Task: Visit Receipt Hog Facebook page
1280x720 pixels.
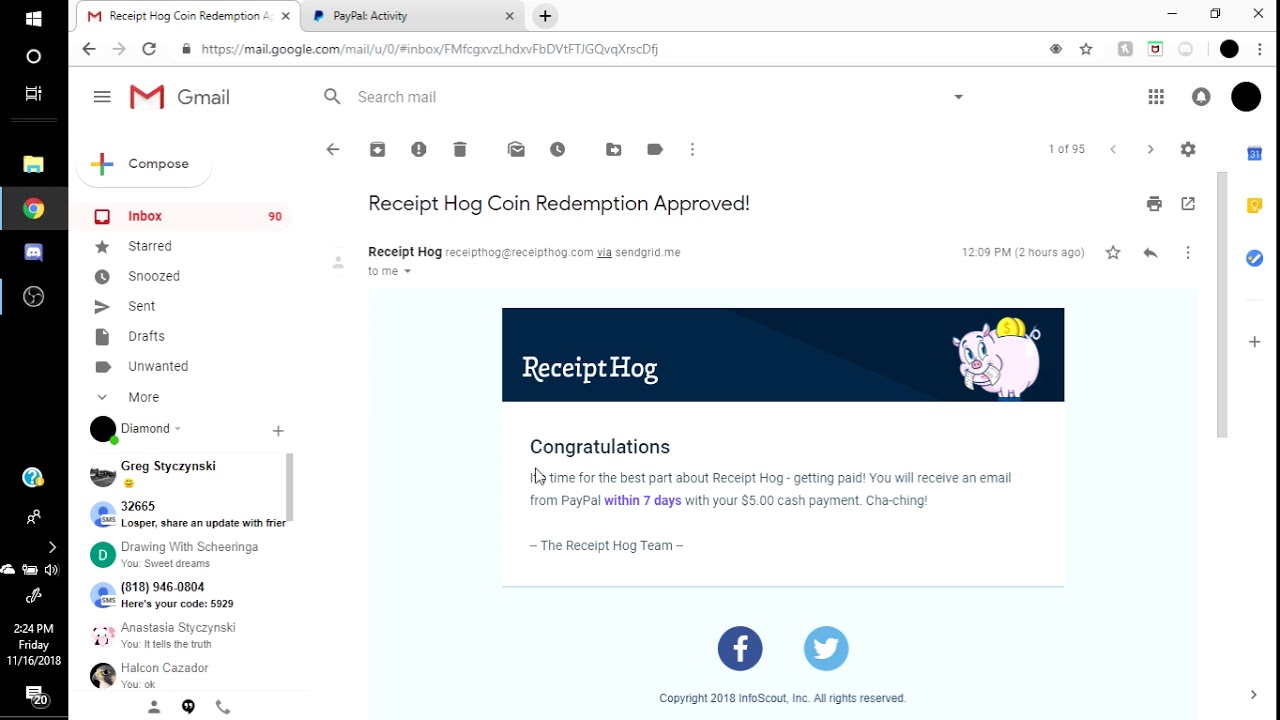Action: [x=740, y=649]
